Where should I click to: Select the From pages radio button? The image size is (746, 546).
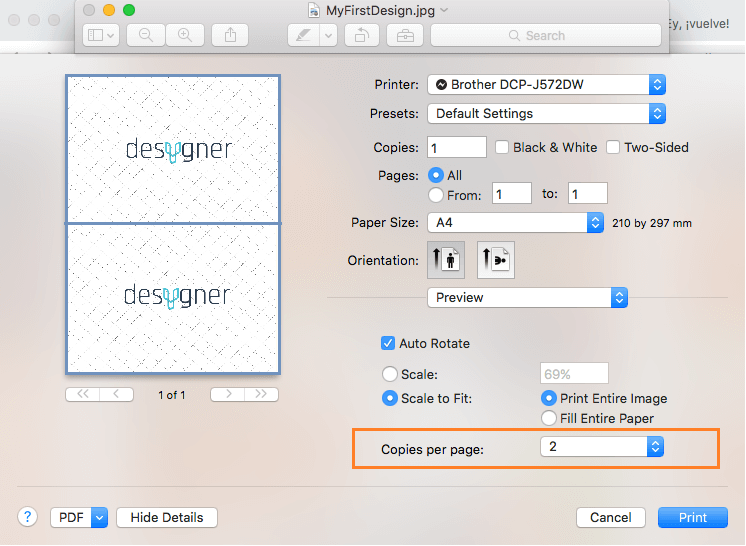(x=435, y=195)
